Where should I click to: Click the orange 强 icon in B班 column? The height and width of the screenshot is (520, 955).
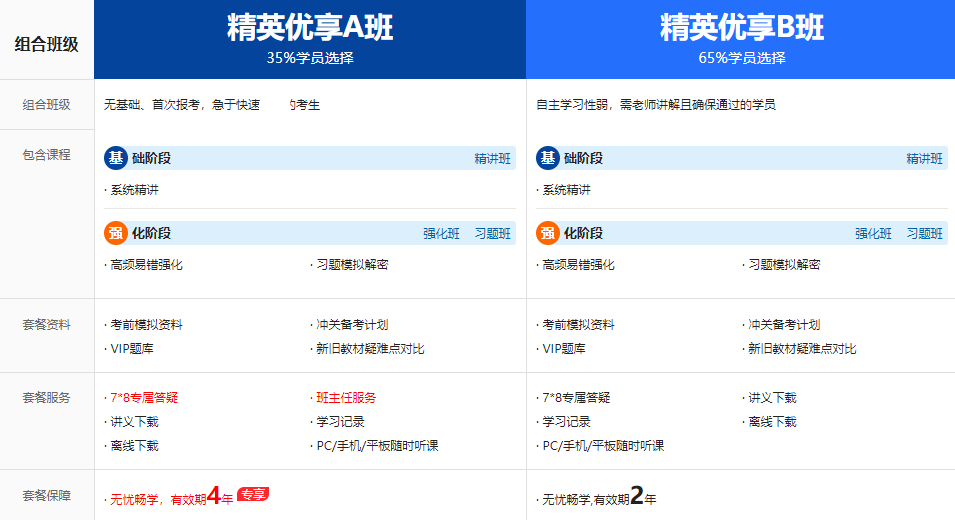[548, 233]
